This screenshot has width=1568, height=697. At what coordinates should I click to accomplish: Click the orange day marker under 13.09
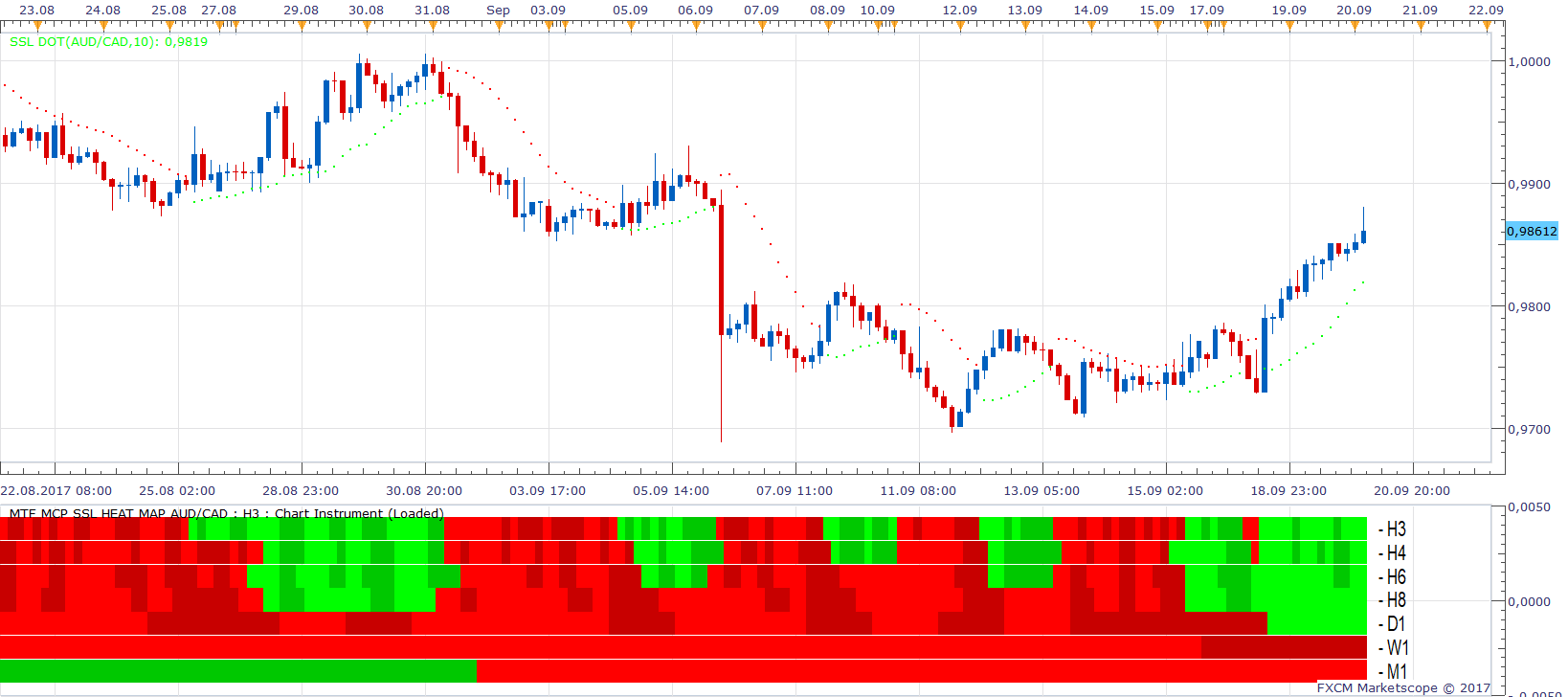[1025, 26]
